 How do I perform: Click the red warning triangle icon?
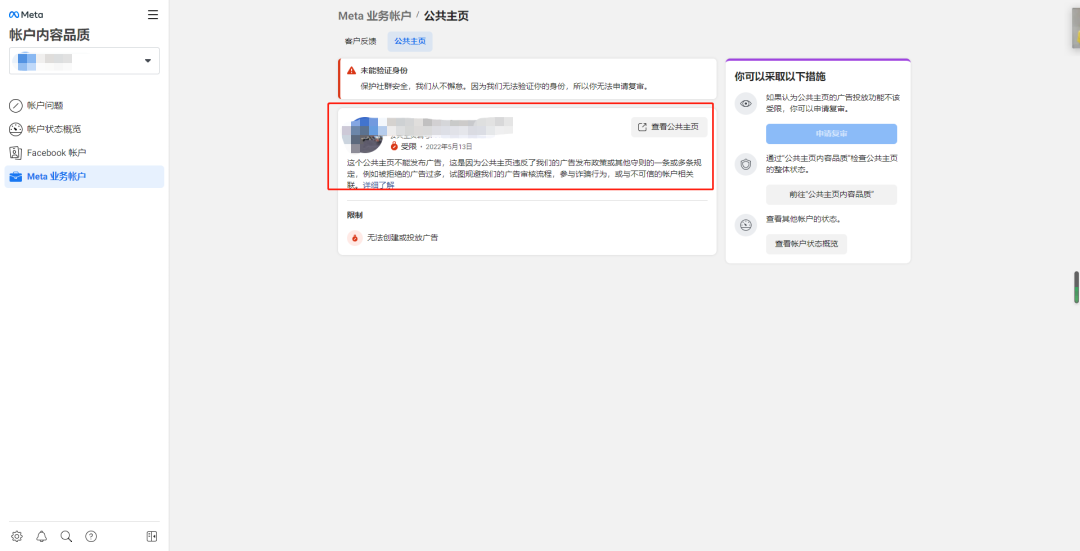[351, 70]
